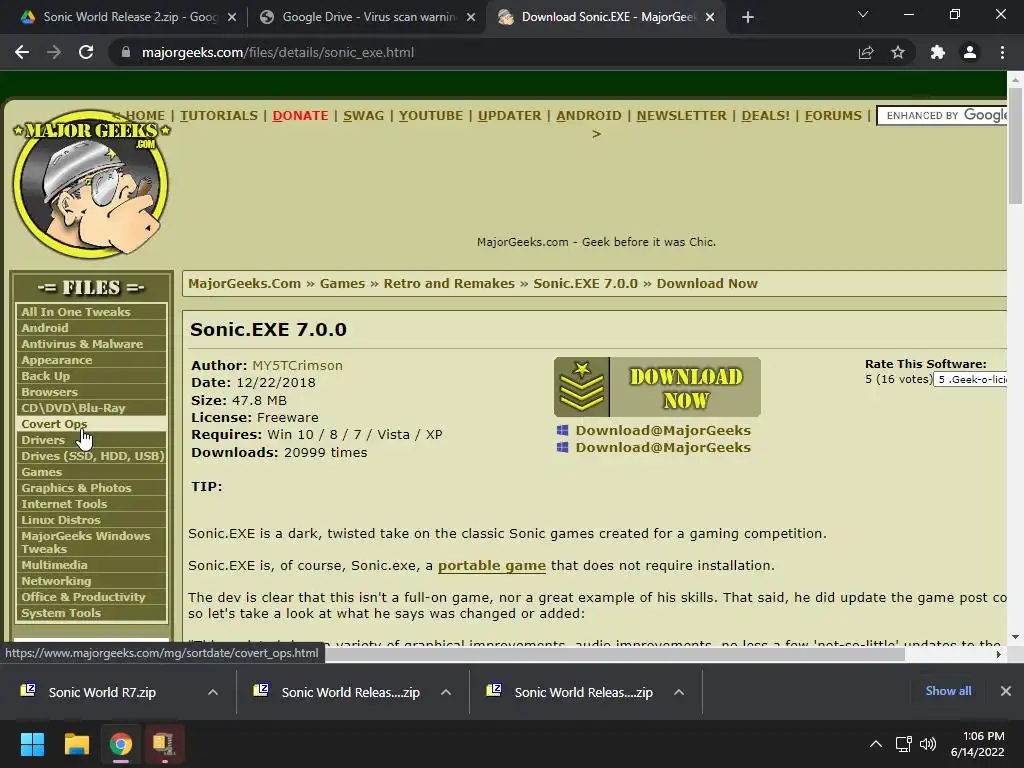Click the browser back arrow

(x=22, y=52)
